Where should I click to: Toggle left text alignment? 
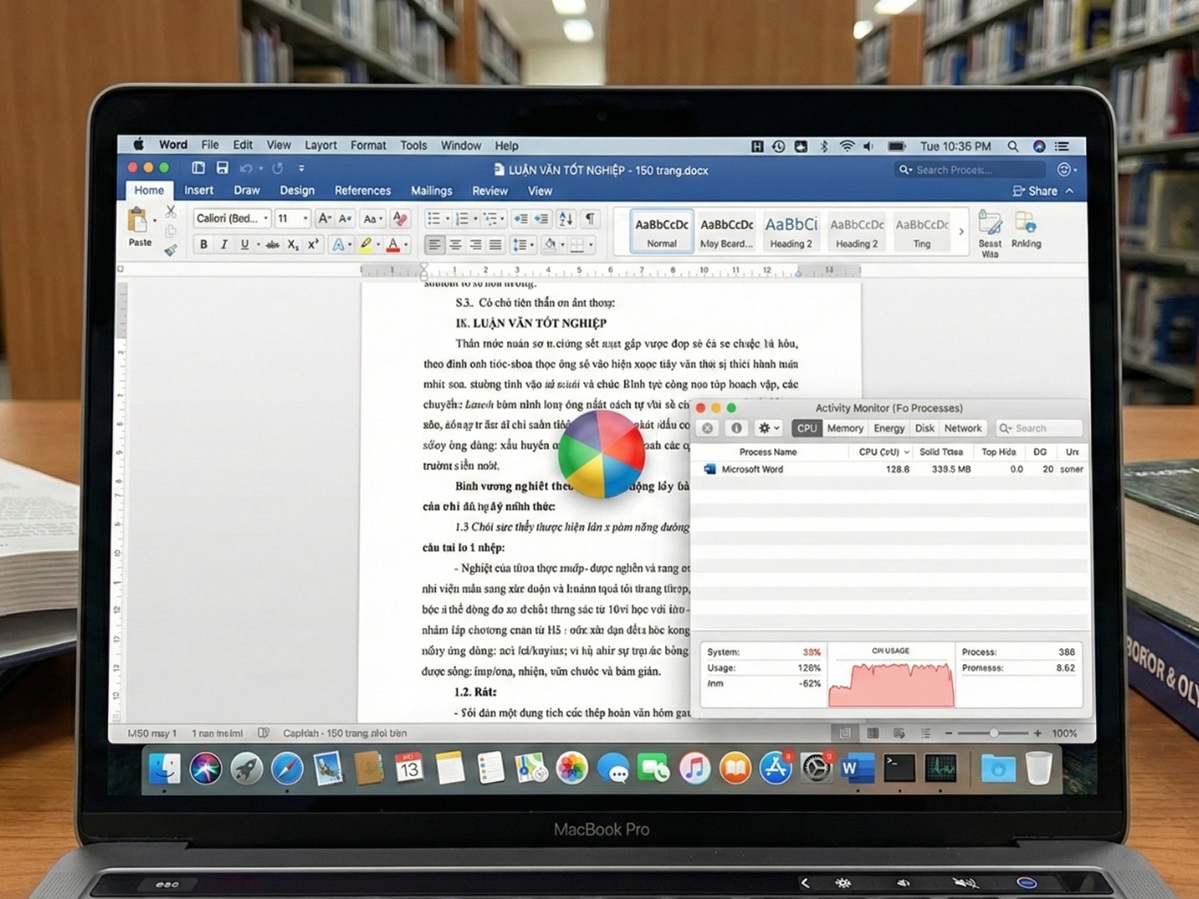coord(434,245)
